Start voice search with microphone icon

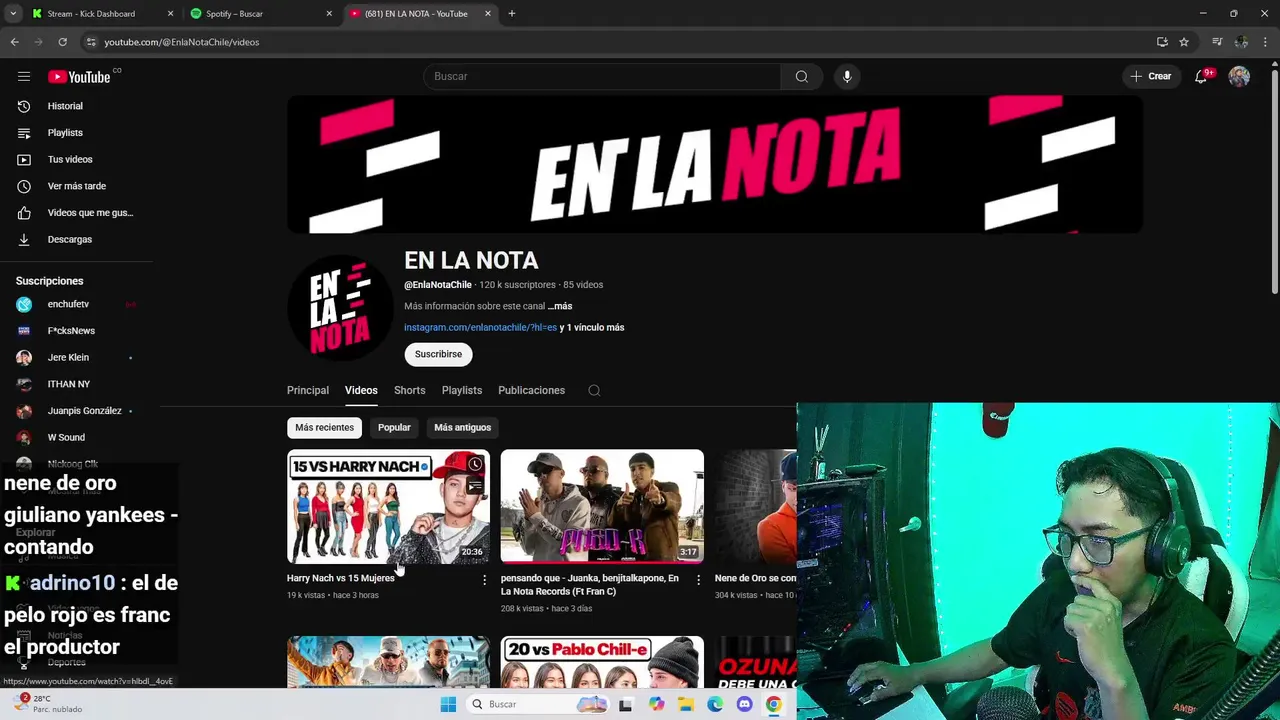click(x=847, y=77)
